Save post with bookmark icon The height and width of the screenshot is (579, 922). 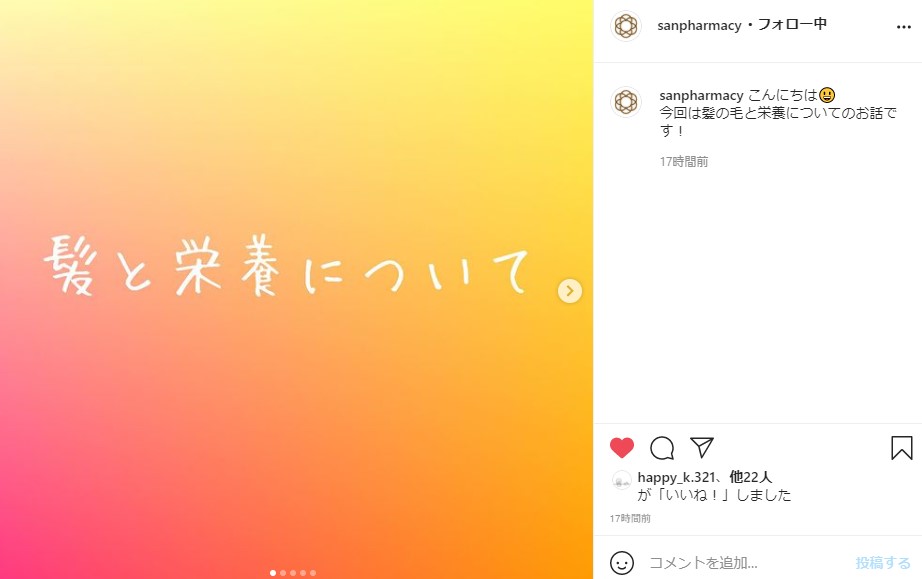tap(901, 448)
